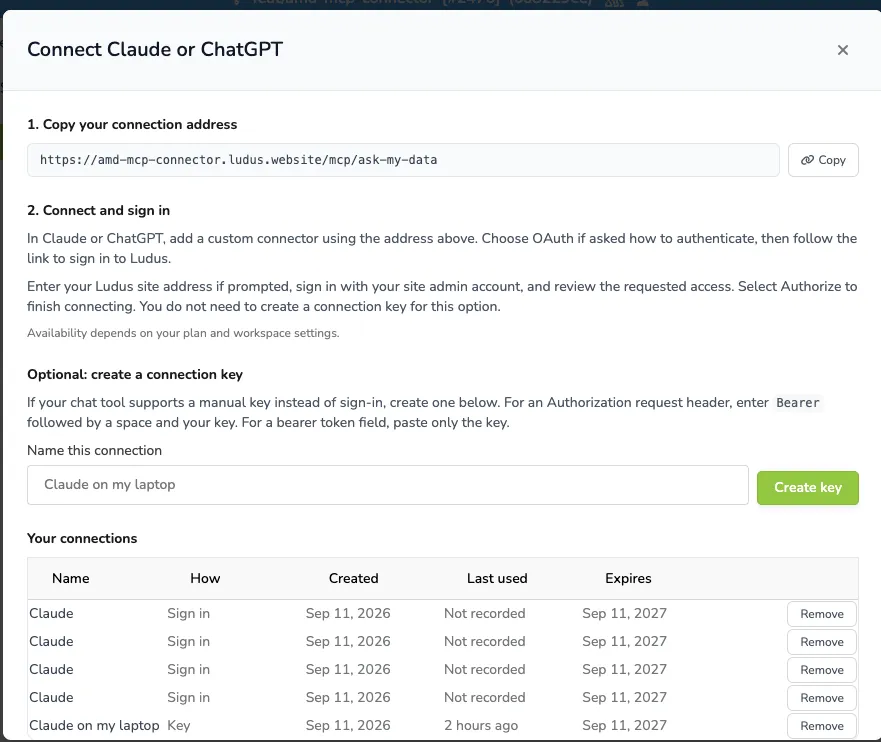Click the "Name this connection" label
Viewport: 881px width, 742px height.
[94, 450]
